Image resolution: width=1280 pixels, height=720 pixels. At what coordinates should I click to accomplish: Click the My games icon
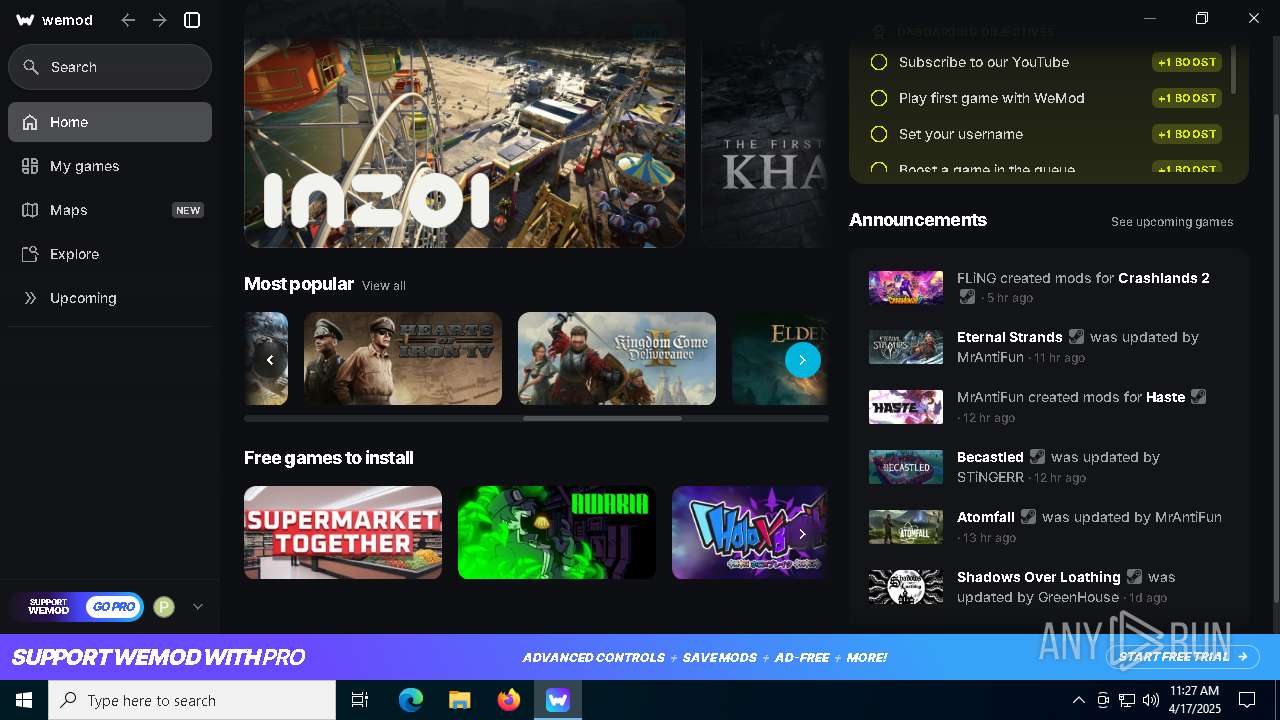point(30,166)
